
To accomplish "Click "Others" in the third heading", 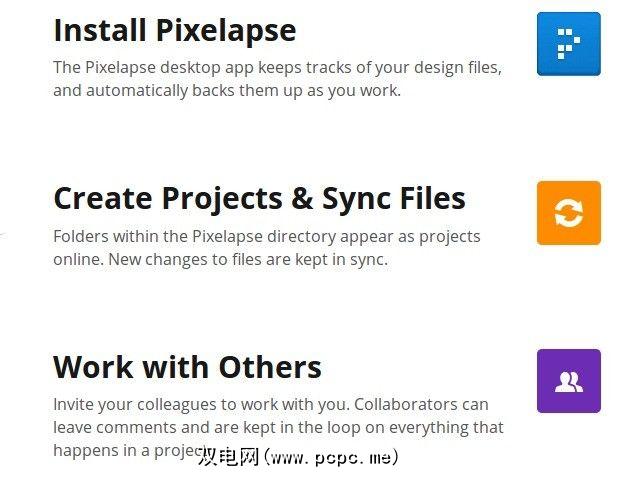I will 268,367.
